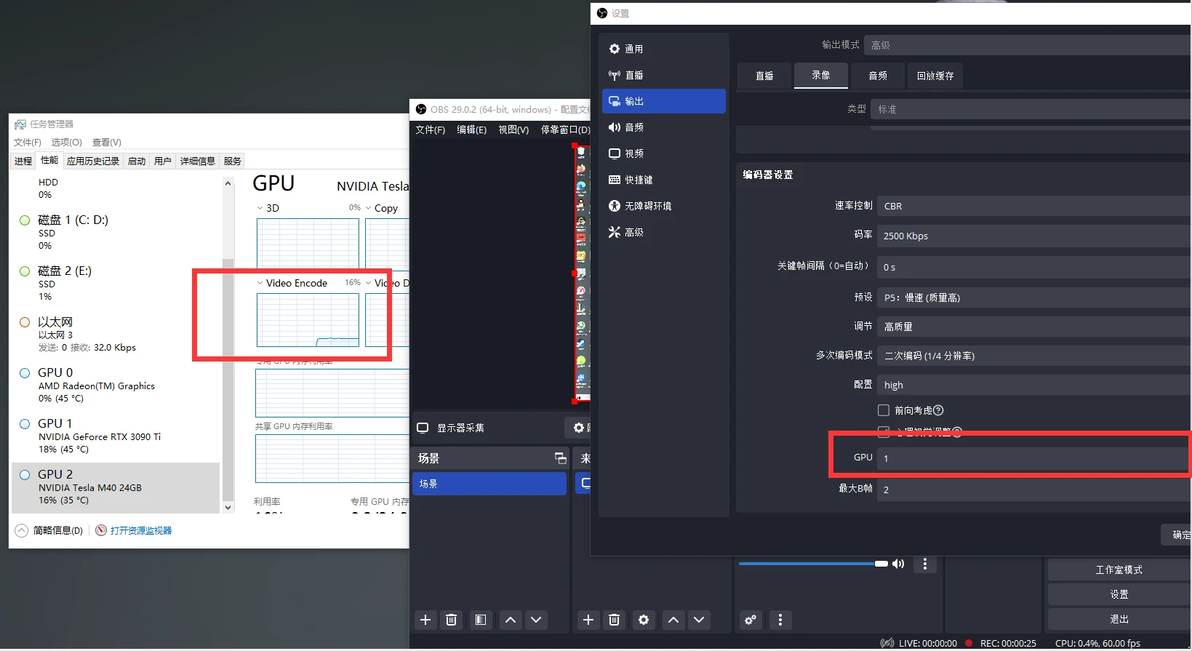Open Task Manager 应用历史记录 tab

pyautogui.click(x=93, y=161)
